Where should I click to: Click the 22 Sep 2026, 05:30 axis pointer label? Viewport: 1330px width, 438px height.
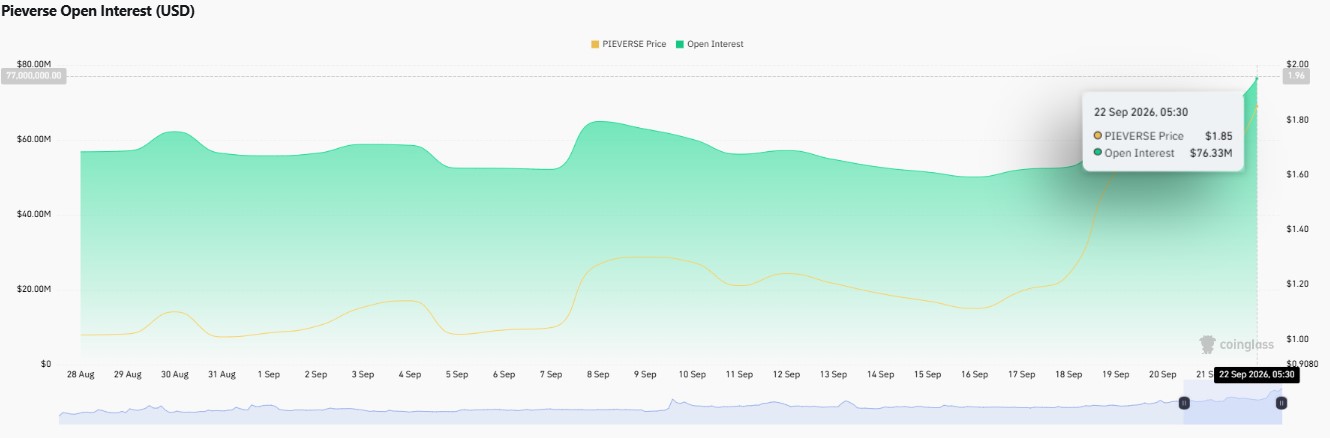(x=1257, y=374)
